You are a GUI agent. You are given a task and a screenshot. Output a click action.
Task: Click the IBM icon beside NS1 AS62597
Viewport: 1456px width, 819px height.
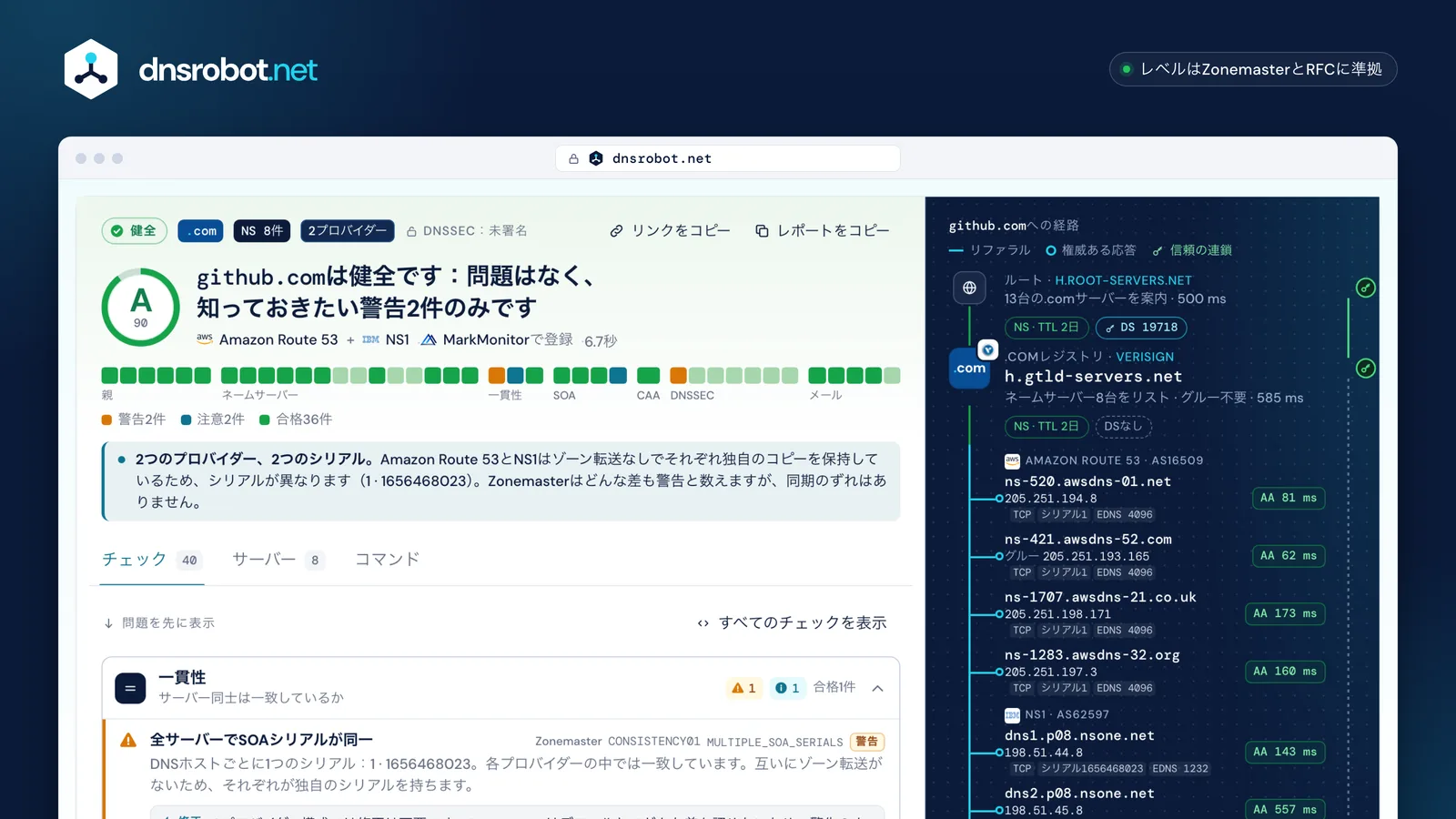1012,715
